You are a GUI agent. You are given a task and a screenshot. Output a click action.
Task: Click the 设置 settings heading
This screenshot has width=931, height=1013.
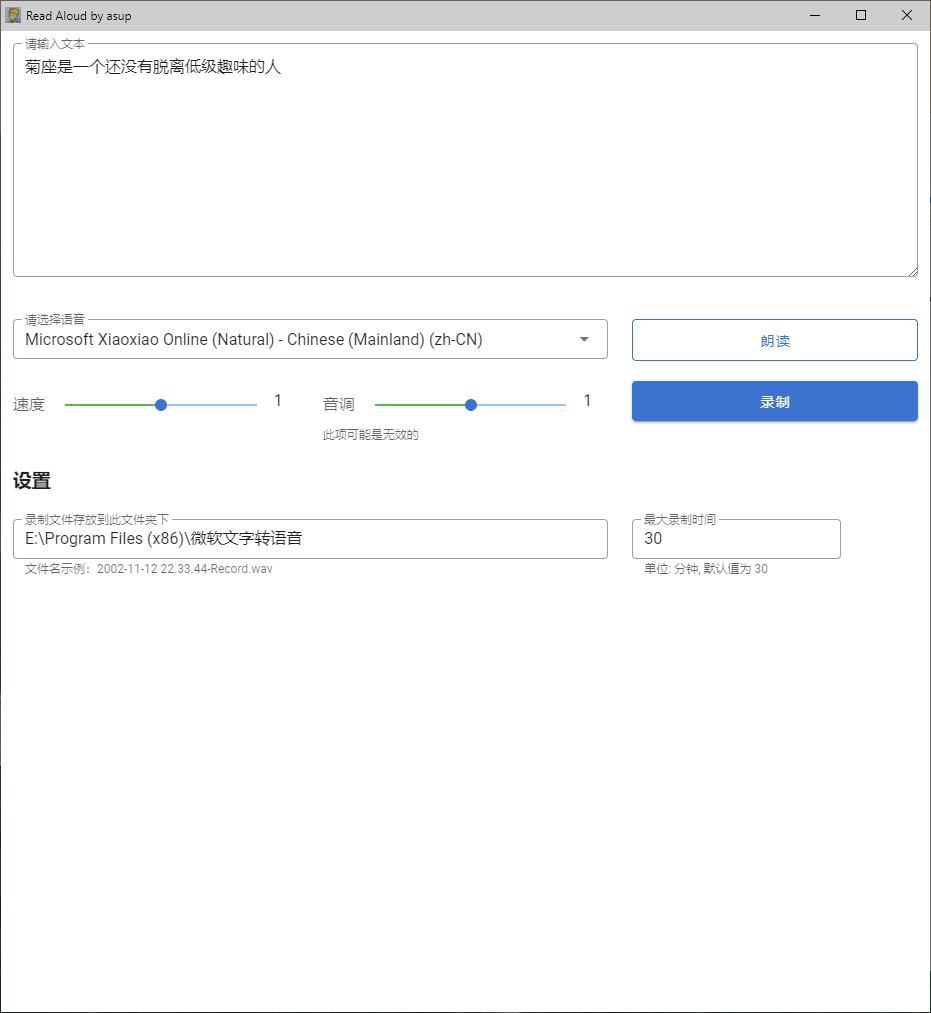[x=32, y=481]
